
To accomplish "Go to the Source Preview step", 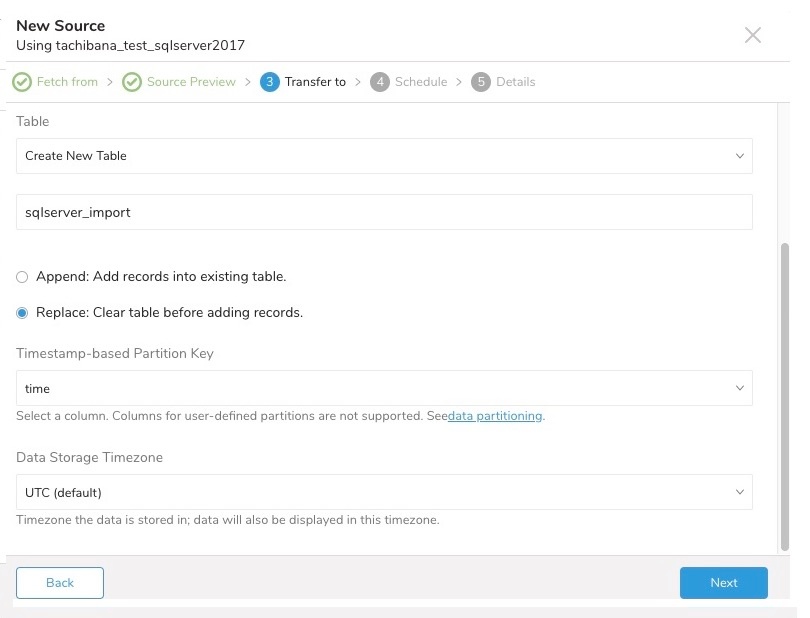I will [x=191, y=82].
